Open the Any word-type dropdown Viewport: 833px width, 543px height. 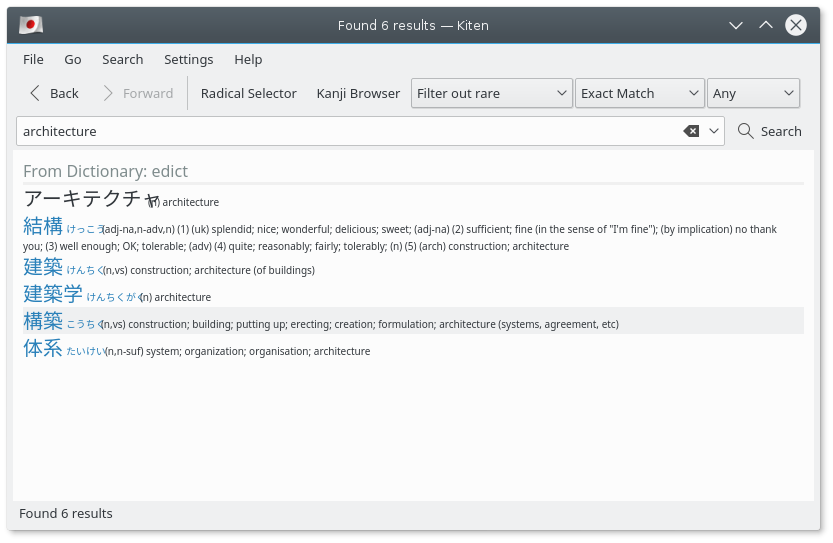(753, 93)
